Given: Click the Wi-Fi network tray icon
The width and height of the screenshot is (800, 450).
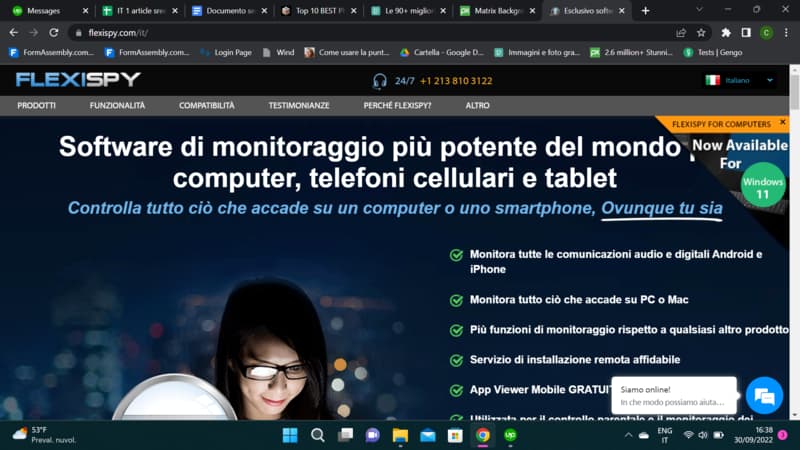Looking at the screenshot, I should (x=688, y=435).
